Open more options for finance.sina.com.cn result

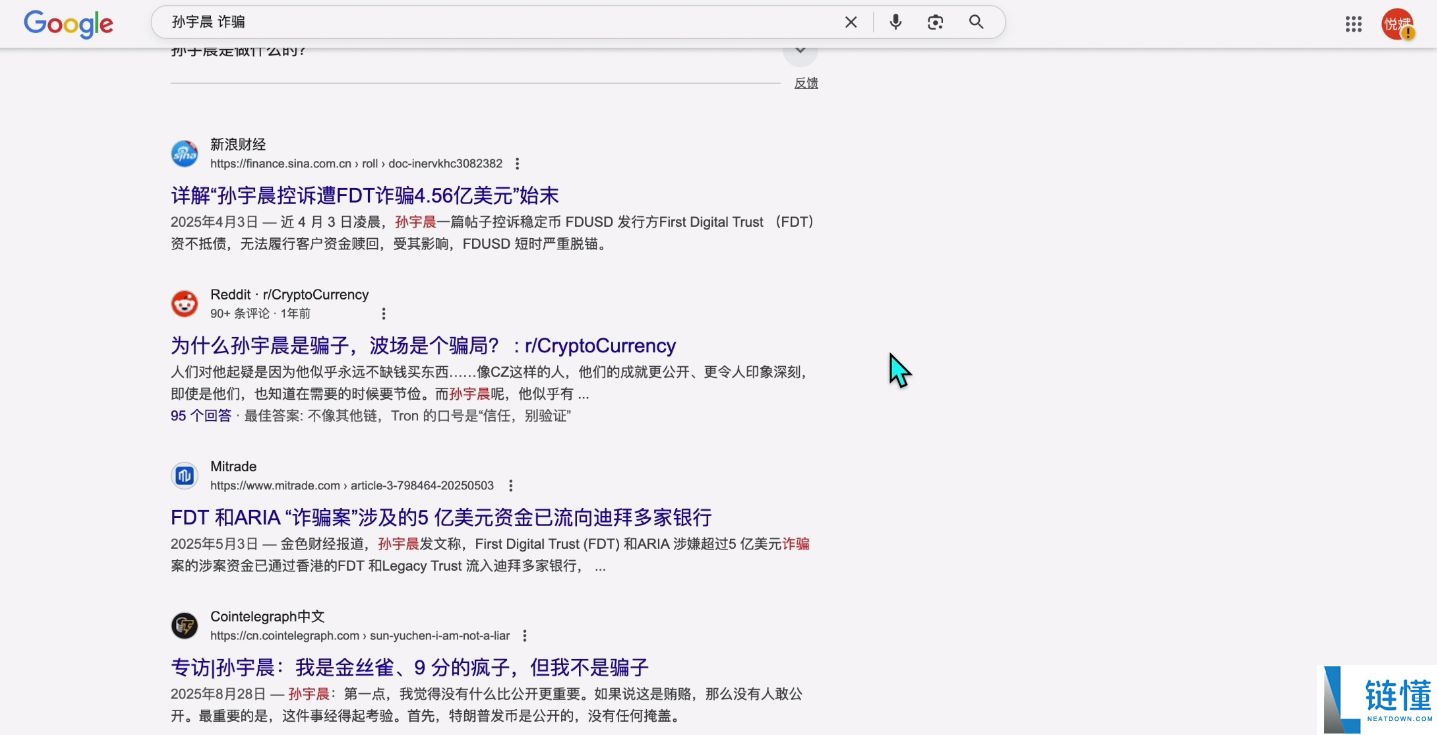517,164
